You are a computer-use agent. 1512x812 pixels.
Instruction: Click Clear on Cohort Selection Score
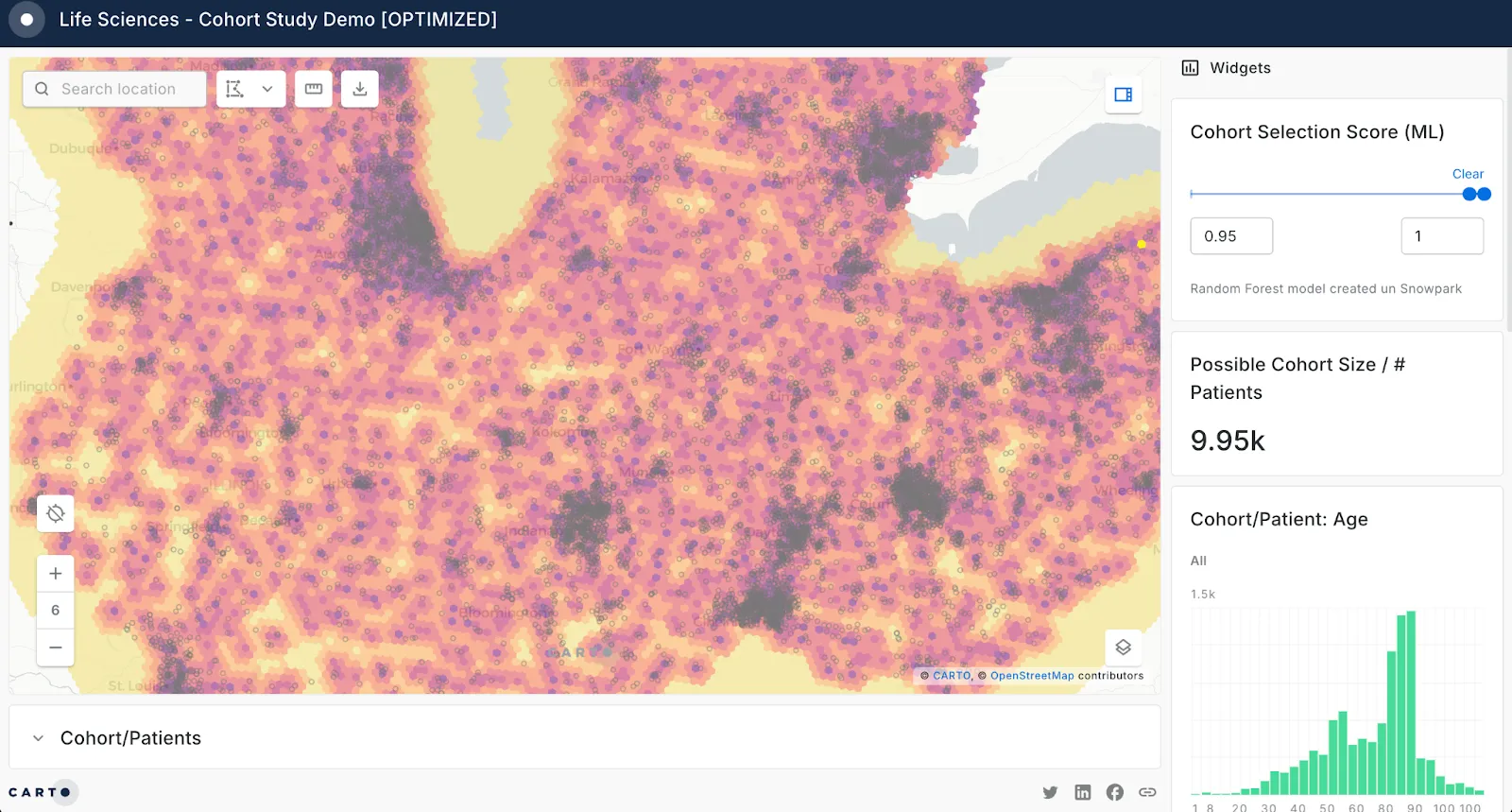click(1468, 174)
